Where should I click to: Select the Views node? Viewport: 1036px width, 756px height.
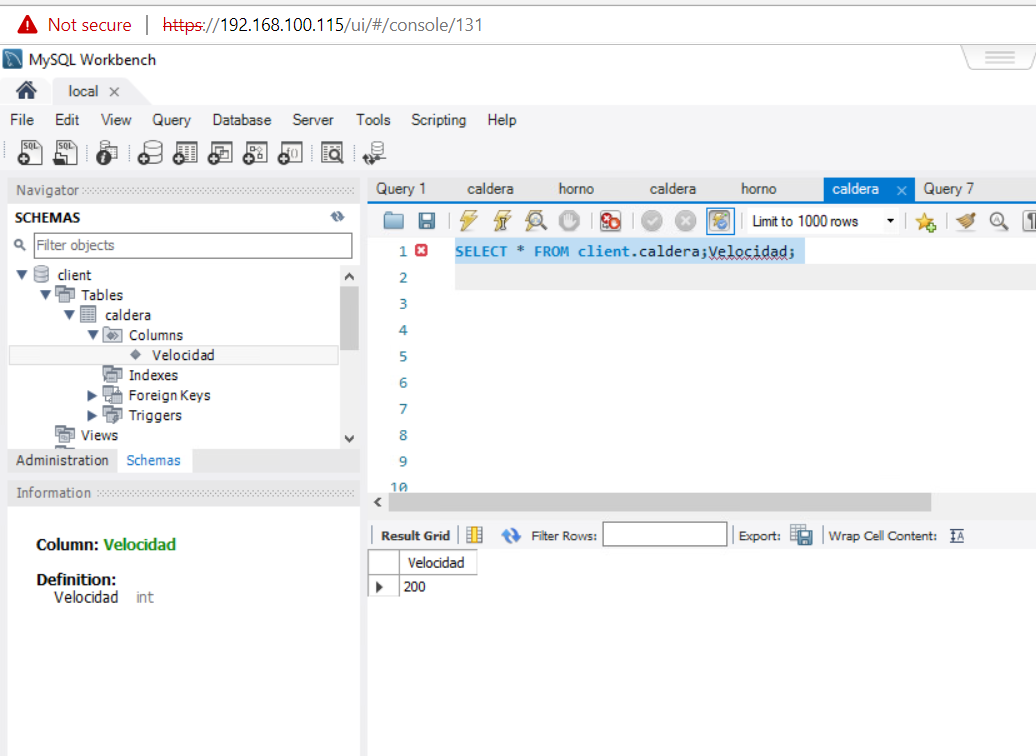click(x=99, y=435)
